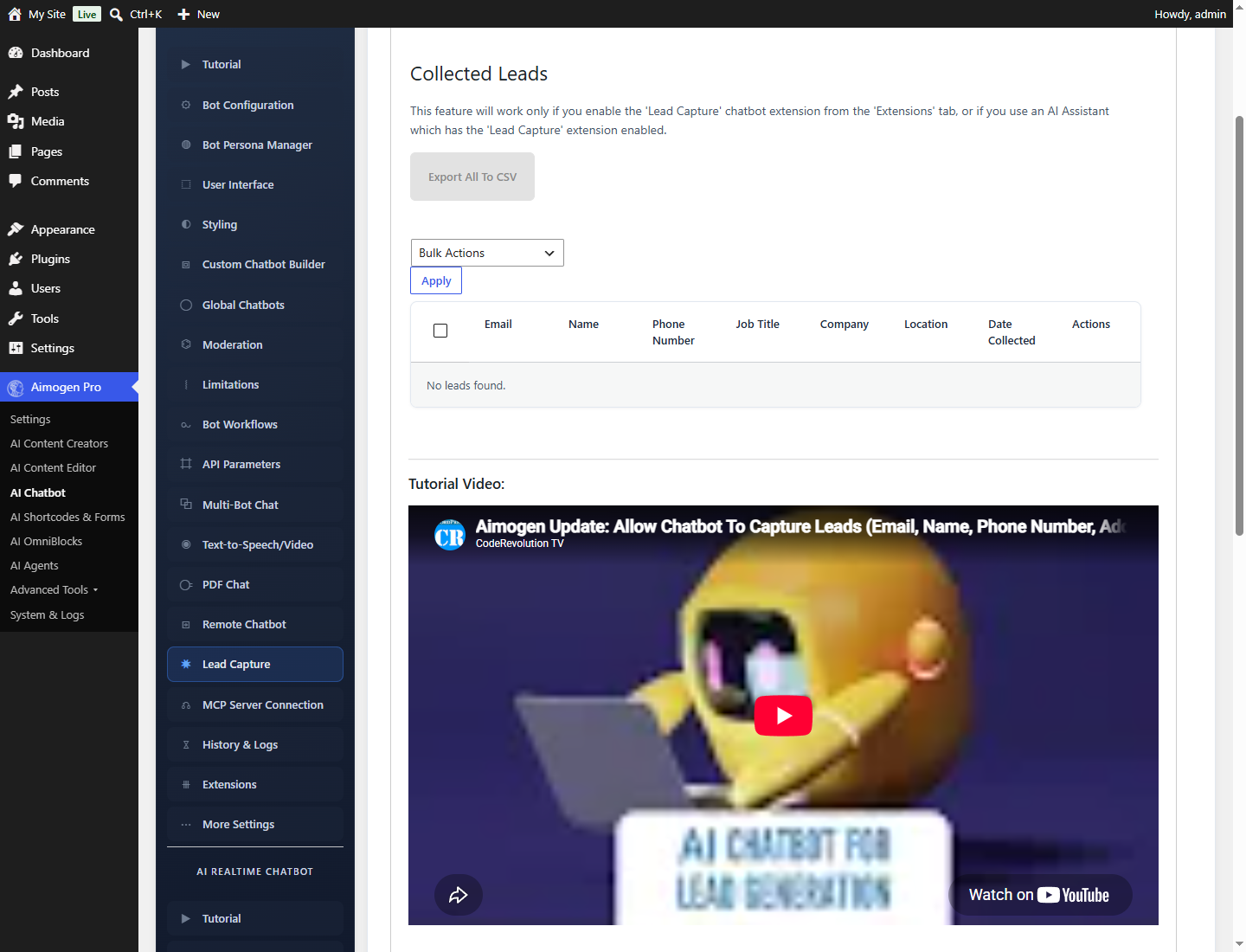Open the AI Chatbot Tutorial tab
The height and width of the screenshot is (952, 1246).
(255, 65)
